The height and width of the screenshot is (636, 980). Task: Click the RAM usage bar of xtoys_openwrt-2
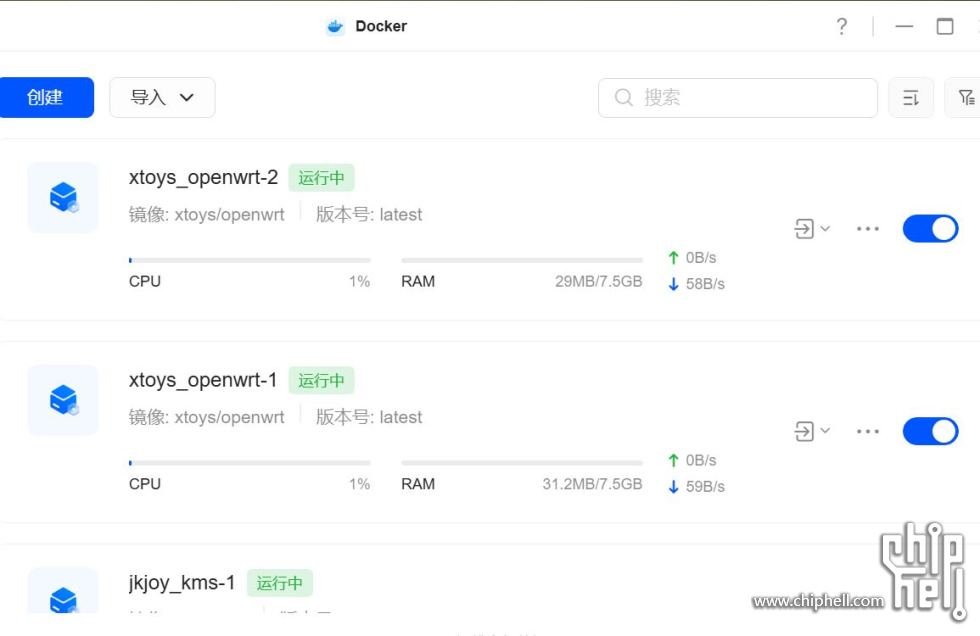pos(522,260)
